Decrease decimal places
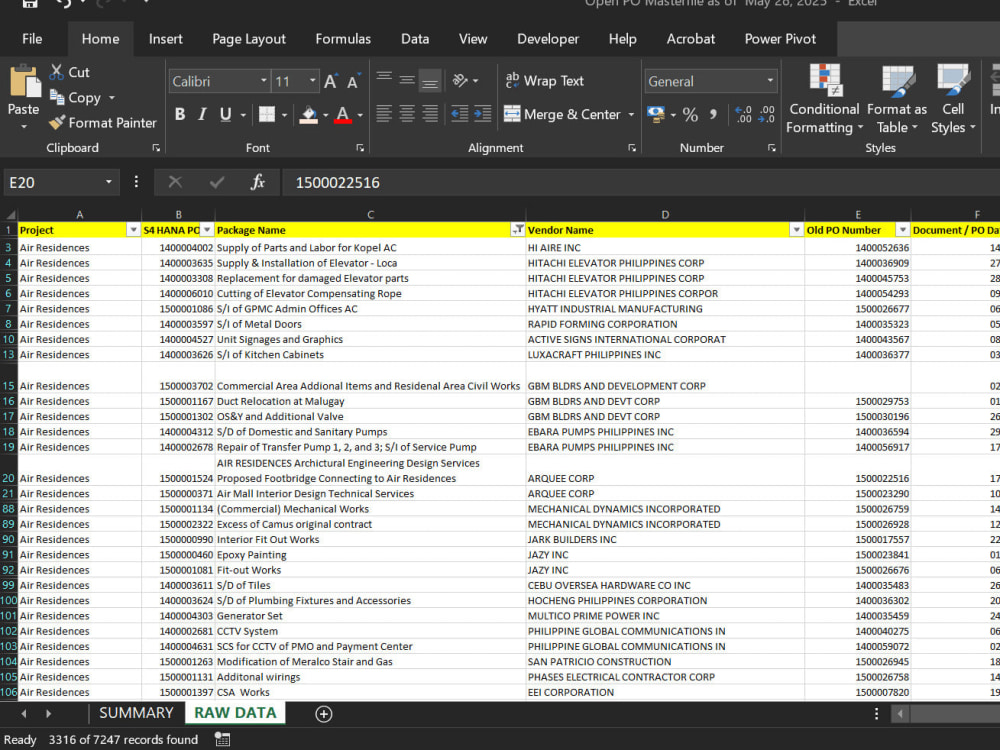 click(x=766, y=114)
